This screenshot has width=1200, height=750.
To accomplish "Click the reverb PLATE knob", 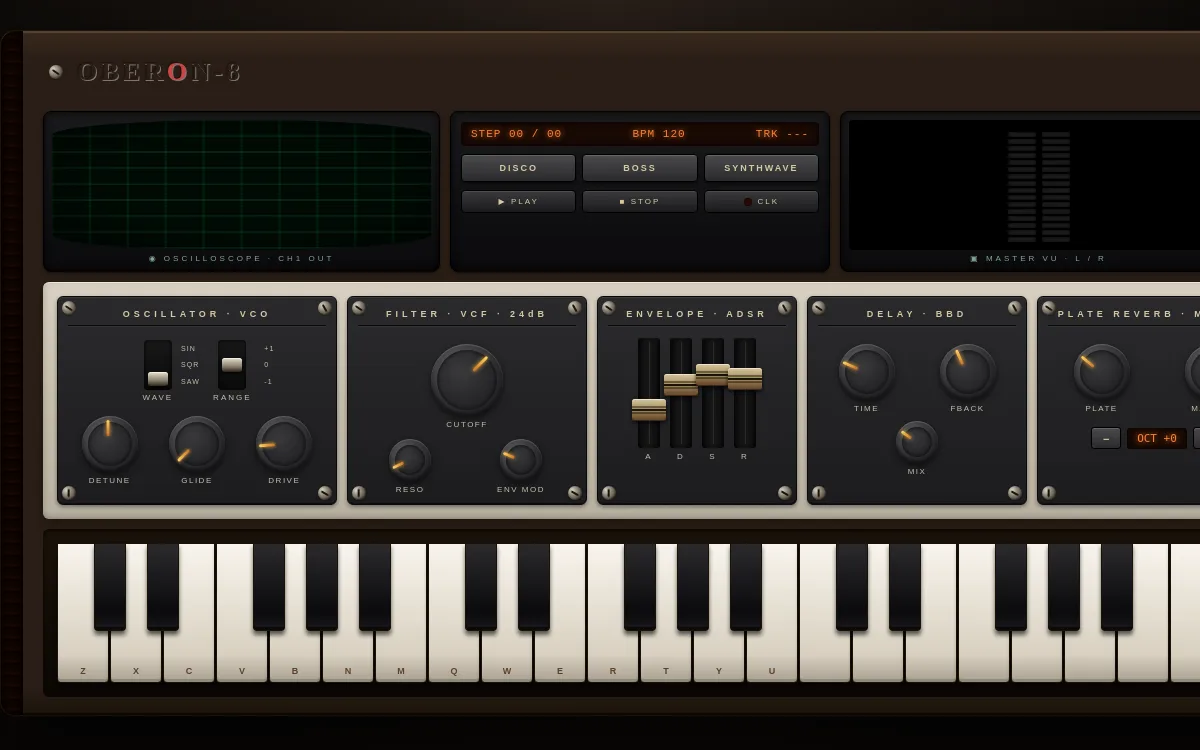I will (1101, 371).
